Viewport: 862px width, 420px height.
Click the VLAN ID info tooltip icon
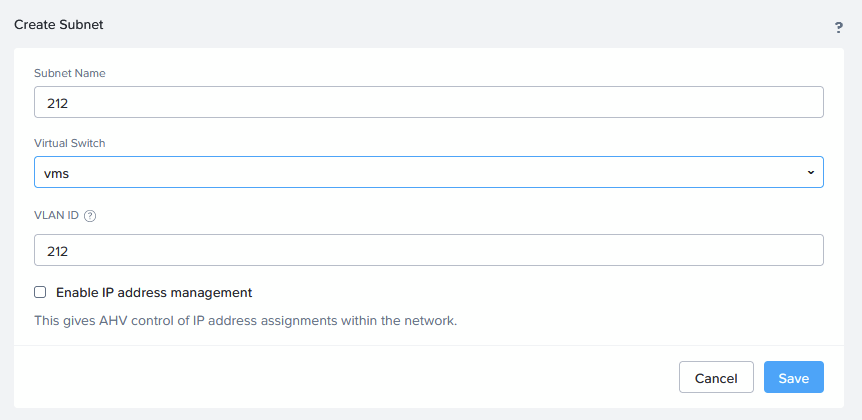tap(90, 215)
